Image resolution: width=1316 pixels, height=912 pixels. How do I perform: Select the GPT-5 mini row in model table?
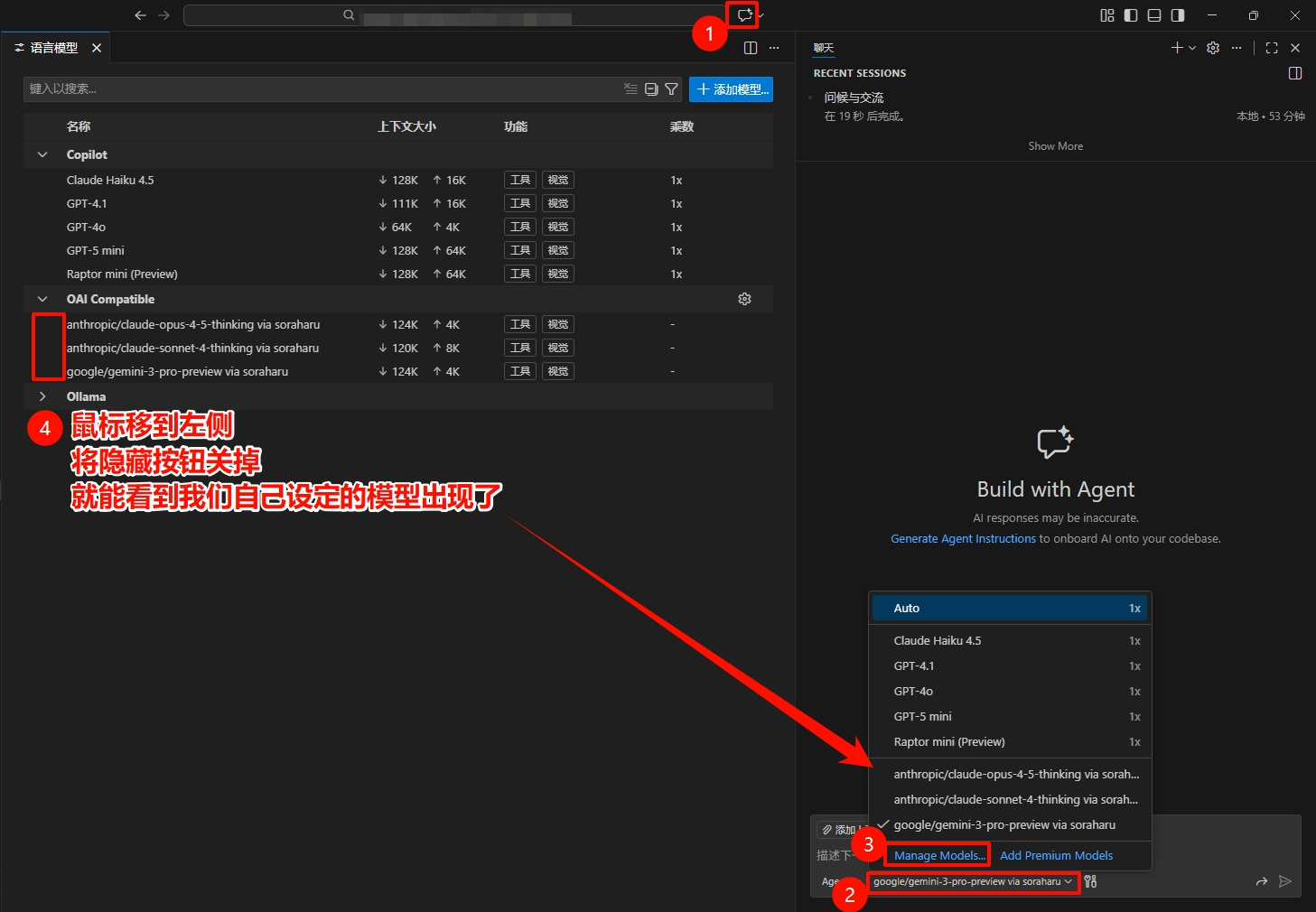click(x=398, y=250)
